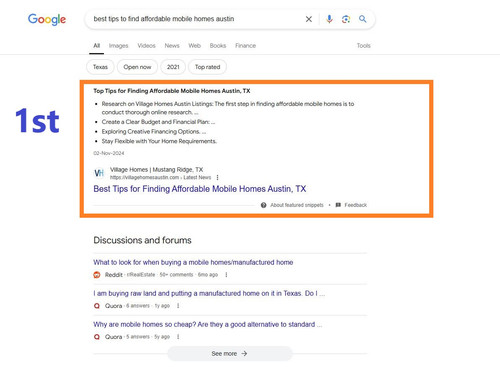Open options menu on Quora 6 answers result
Screen dimensions: 500x376
click(x=178, y=306)
